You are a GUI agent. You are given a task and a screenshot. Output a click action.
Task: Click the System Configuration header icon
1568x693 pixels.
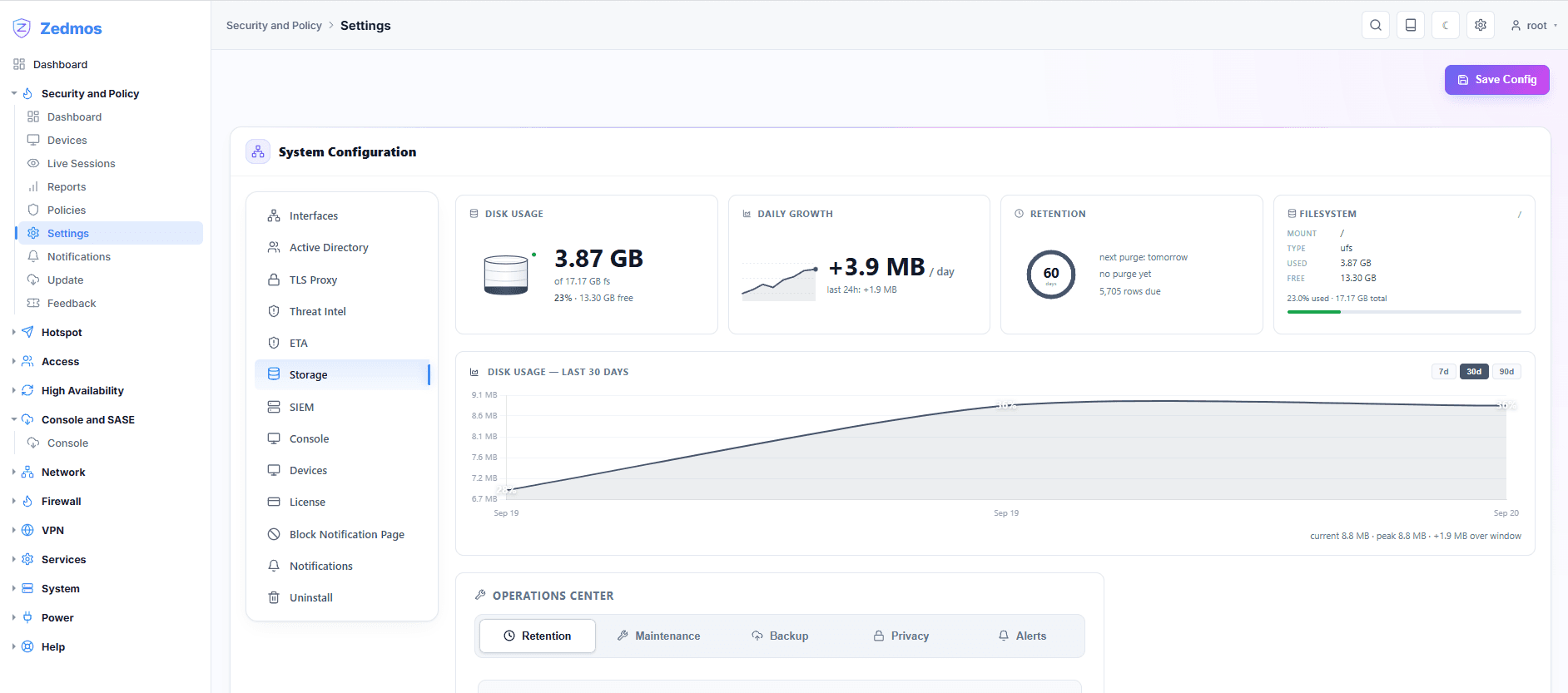point(258,151)
